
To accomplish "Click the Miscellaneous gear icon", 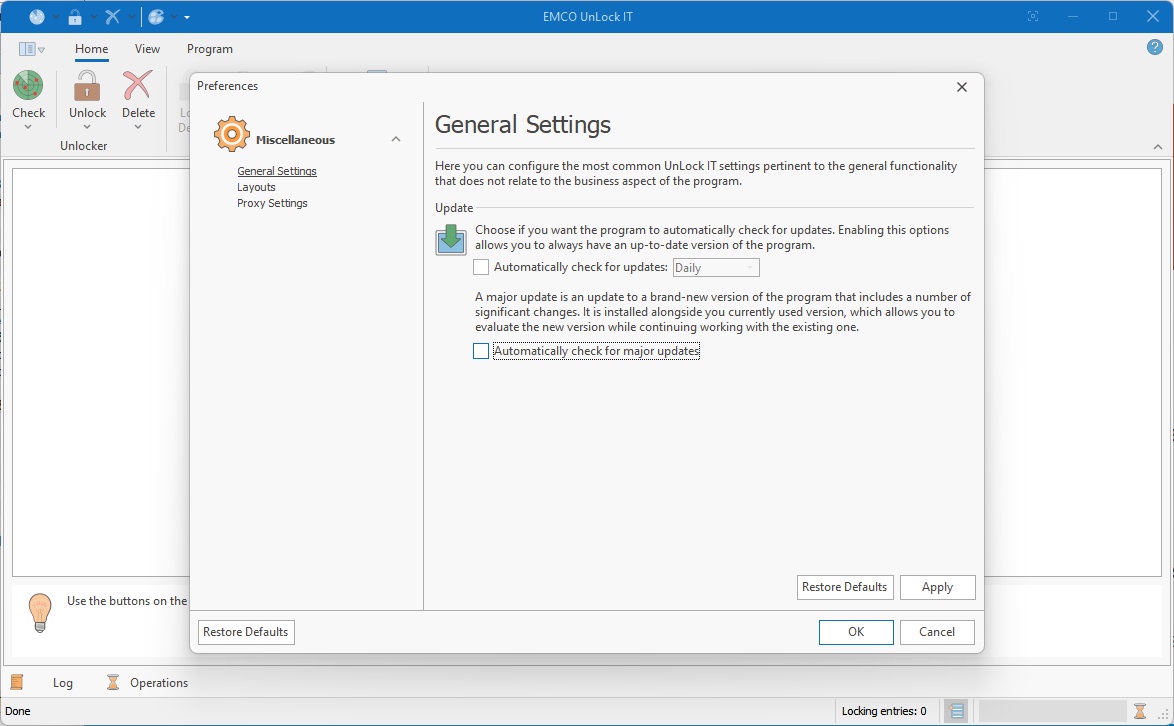I will 231,135.
